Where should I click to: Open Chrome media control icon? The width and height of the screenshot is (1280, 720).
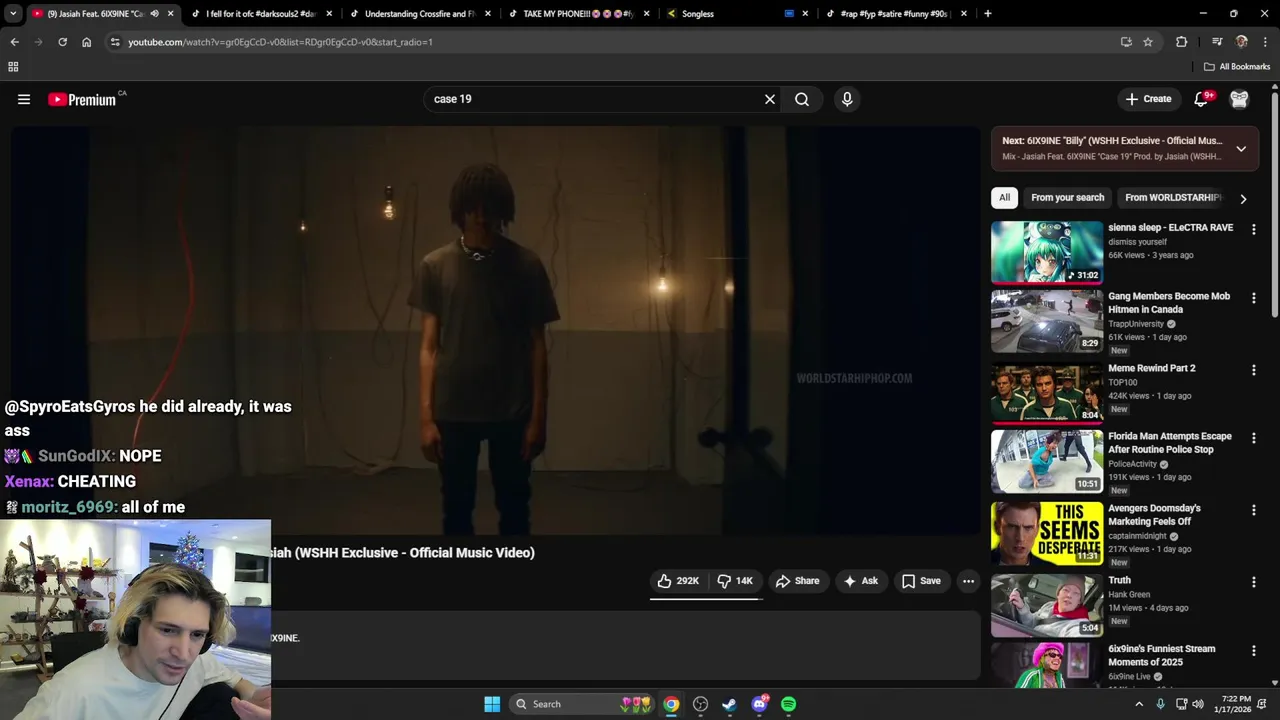(1216, 42)
